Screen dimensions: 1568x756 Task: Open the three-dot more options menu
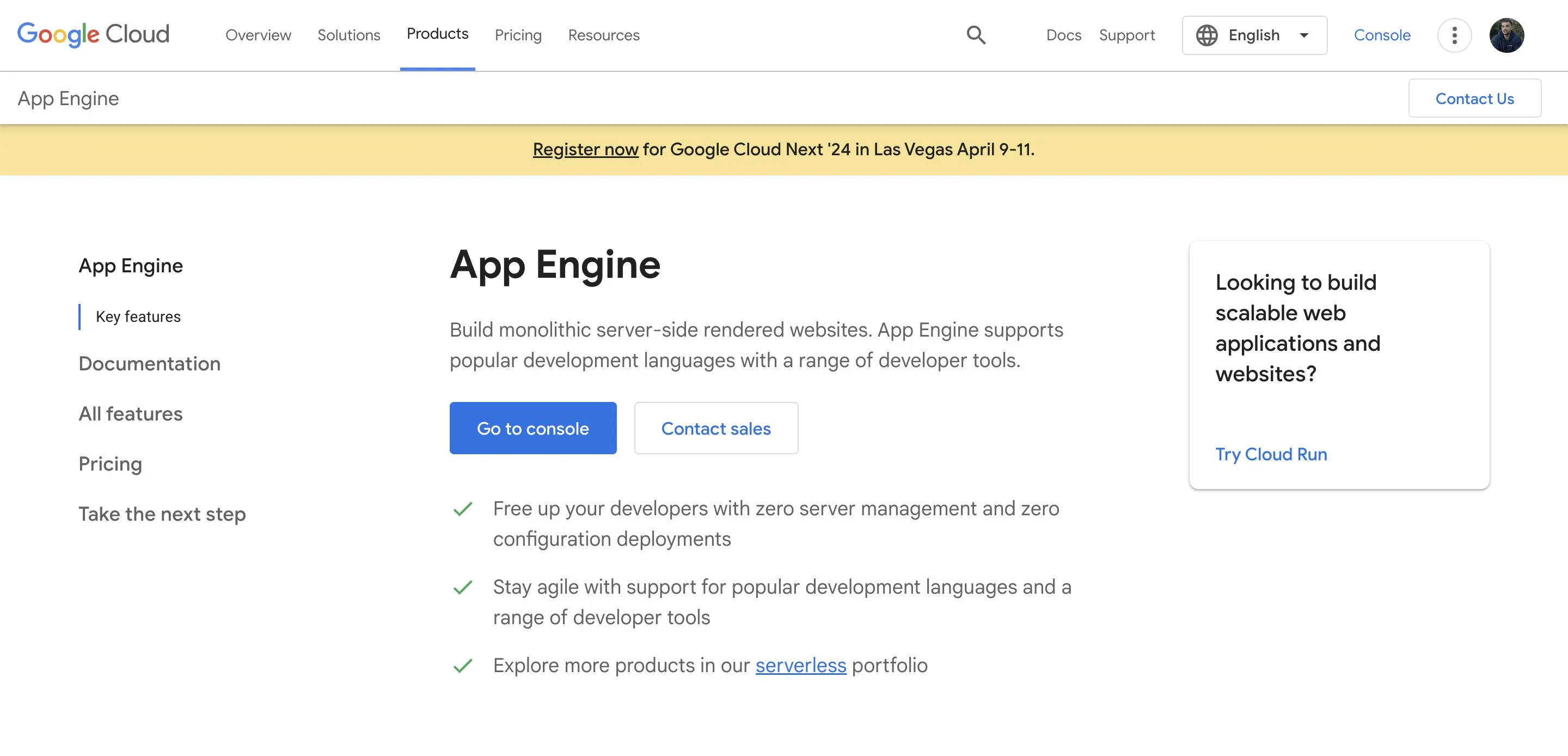(1454, 35)
